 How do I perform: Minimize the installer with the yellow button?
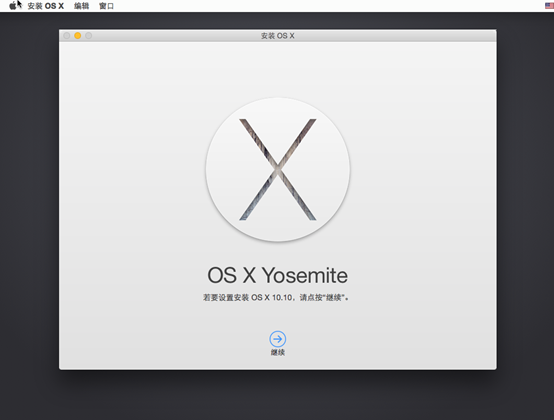(78, 36)
